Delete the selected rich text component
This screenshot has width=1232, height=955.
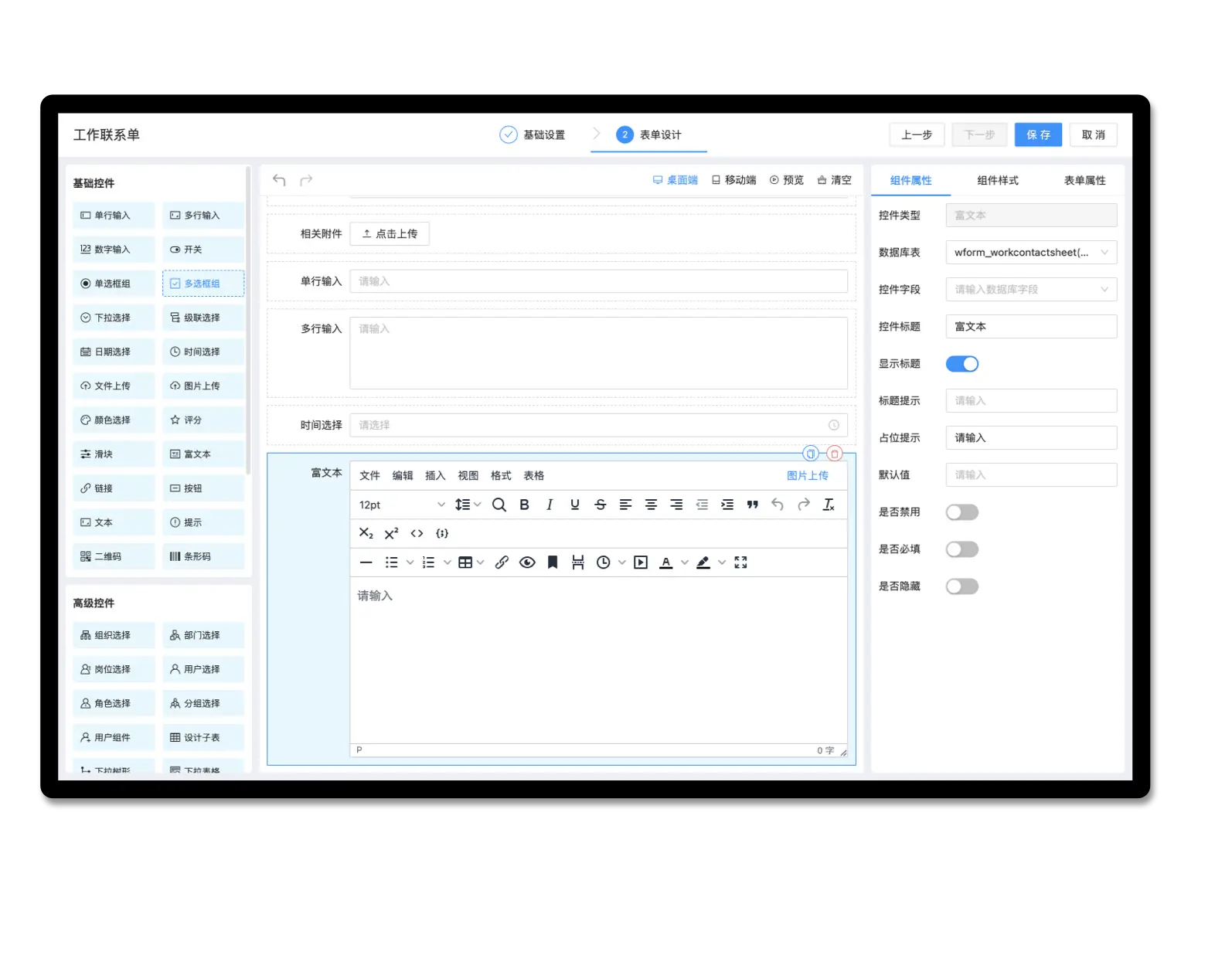pos(835,454)
